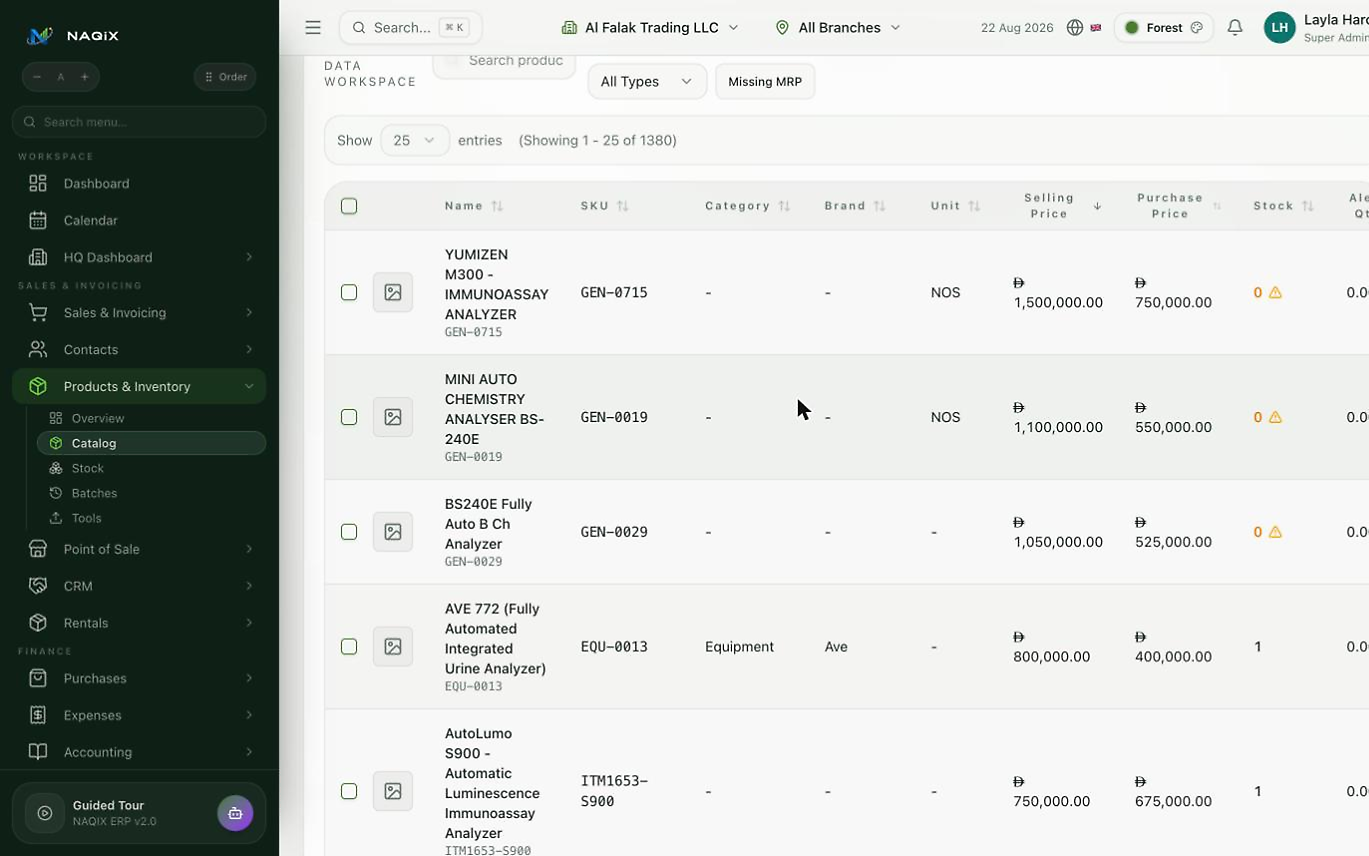Screen dimensions: 1369x856
Task: Open the All Branches dropdown
Action: (838, 28)
